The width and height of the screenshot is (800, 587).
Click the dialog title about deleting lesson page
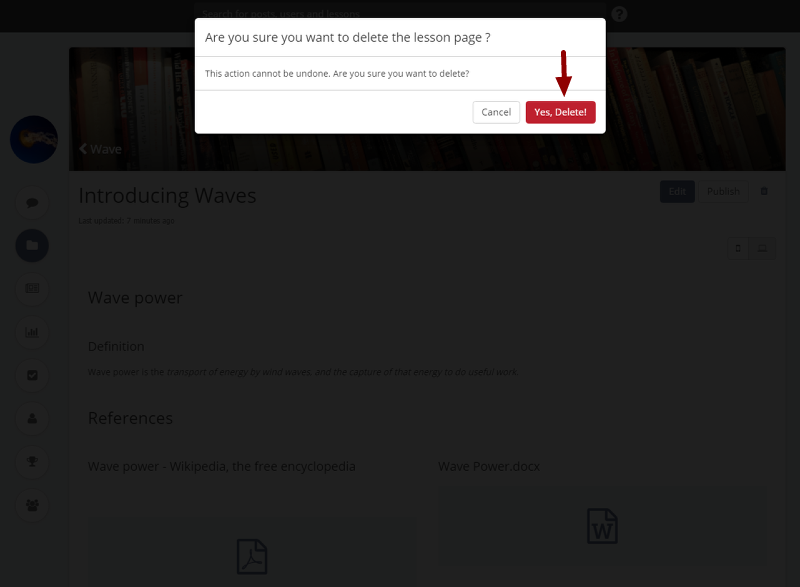click(x=347, y=38)
